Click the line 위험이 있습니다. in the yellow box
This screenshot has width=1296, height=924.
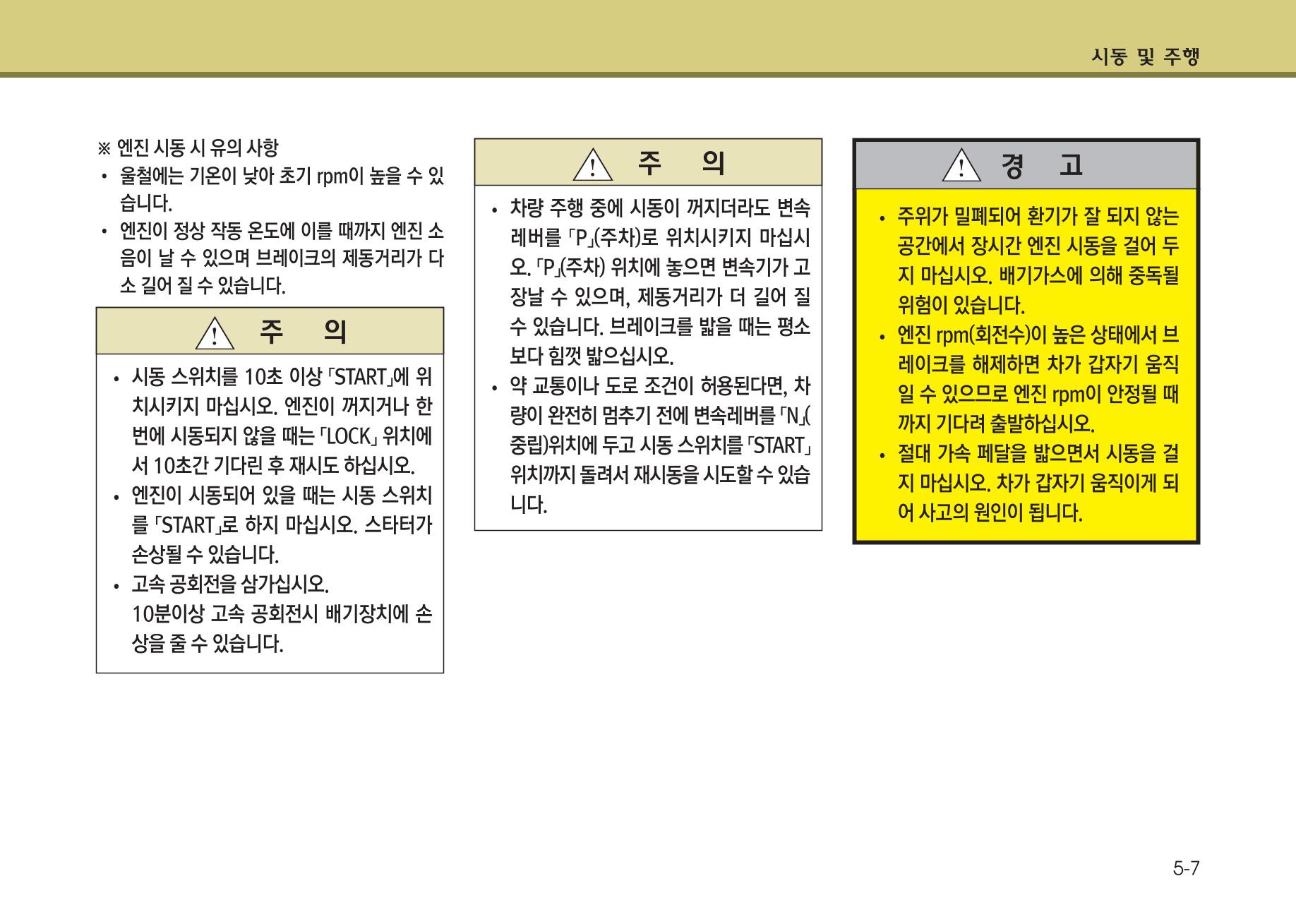pyautogui.click(x=961, y=305)
